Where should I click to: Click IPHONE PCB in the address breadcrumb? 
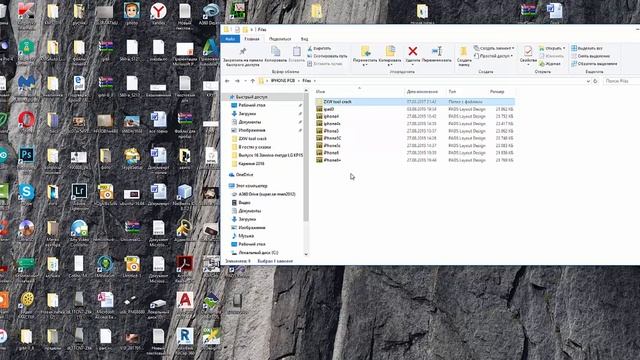pos(282,81)
